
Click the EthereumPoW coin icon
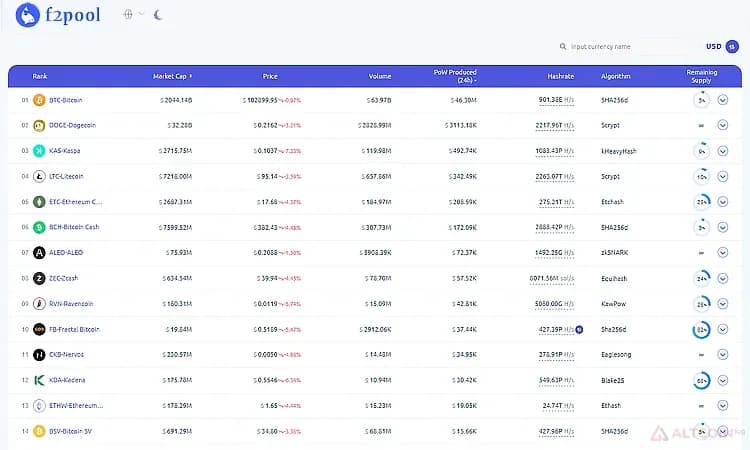point(39,406)
